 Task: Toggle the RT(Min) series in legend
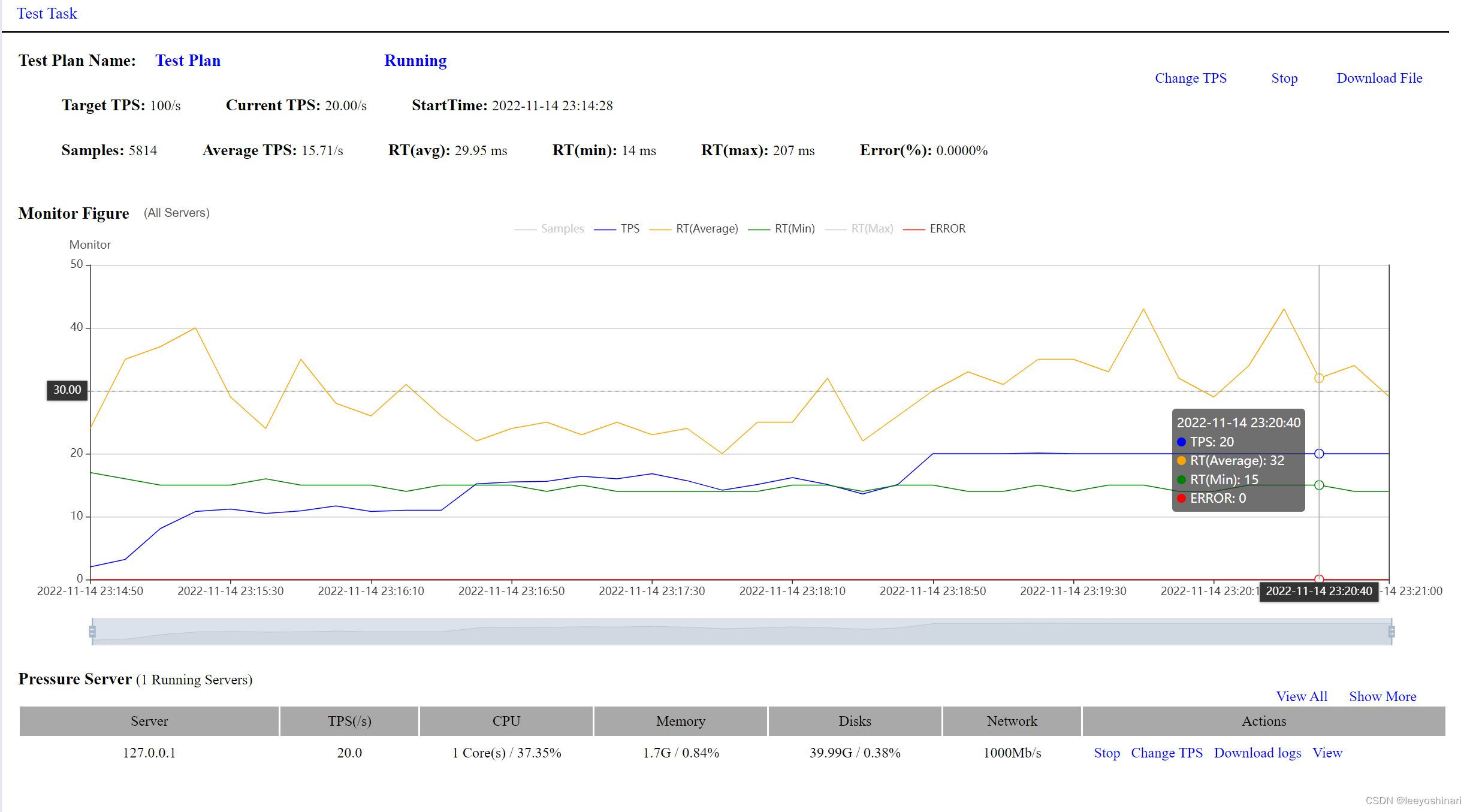(781, 228)
